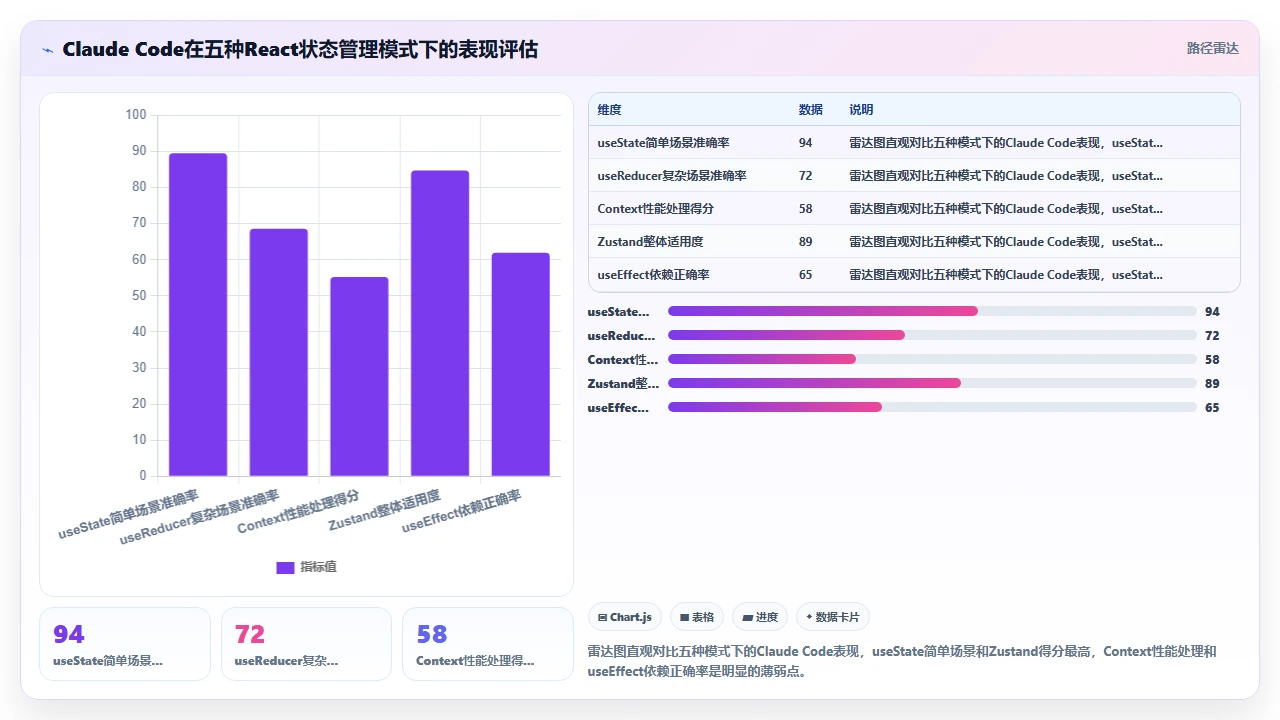
Task: Select the Chart.js tag chip
Action: (625, 617)
